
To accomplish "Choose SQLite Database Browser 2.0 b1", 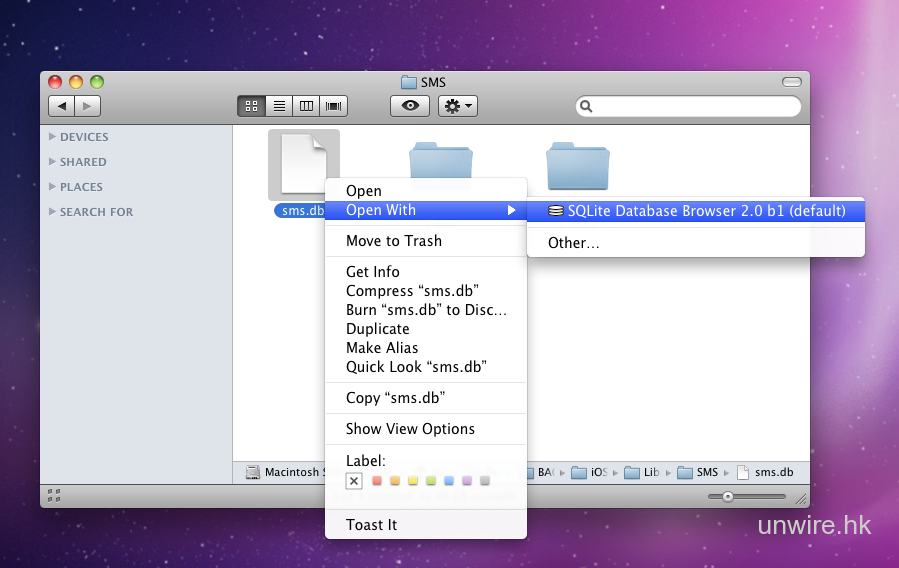I will (706, 211).
